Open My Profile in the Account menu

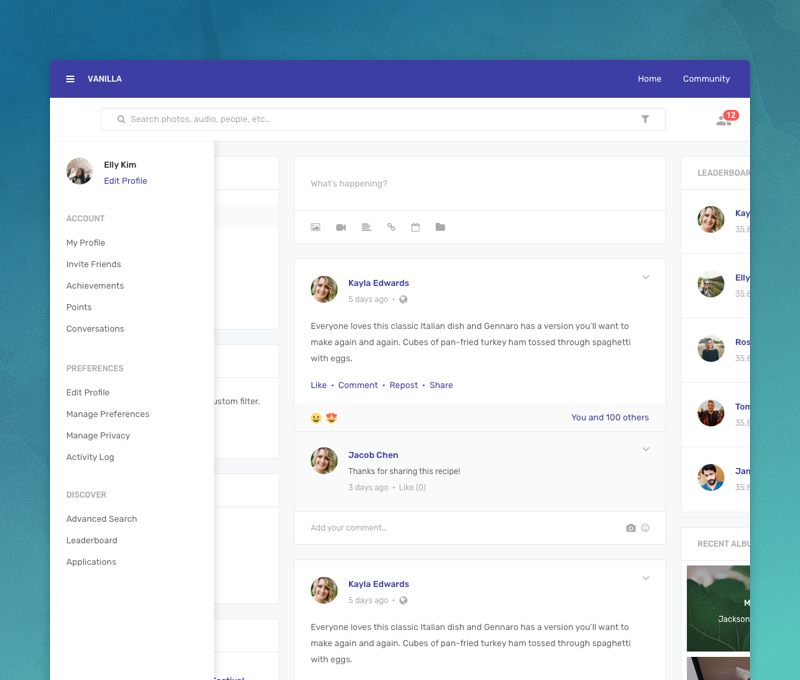point(86,243)
